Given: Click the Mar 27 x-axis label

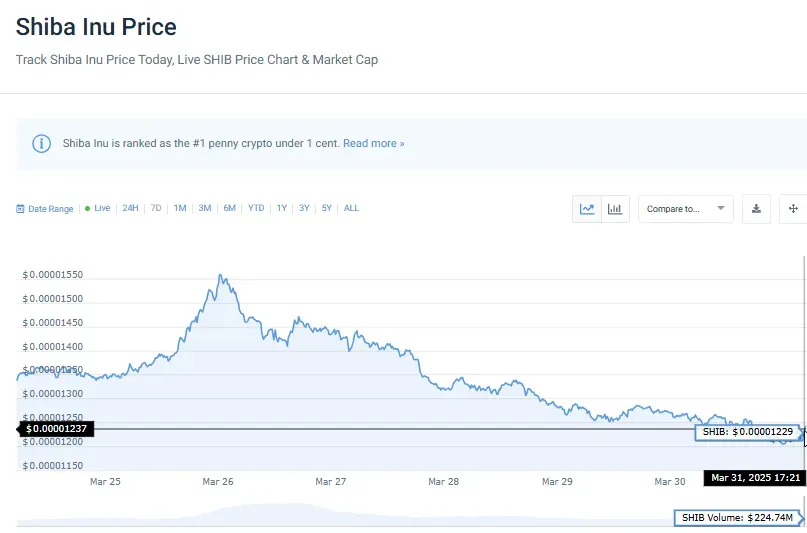Looking at the screenshot, I should pos(330,482).
